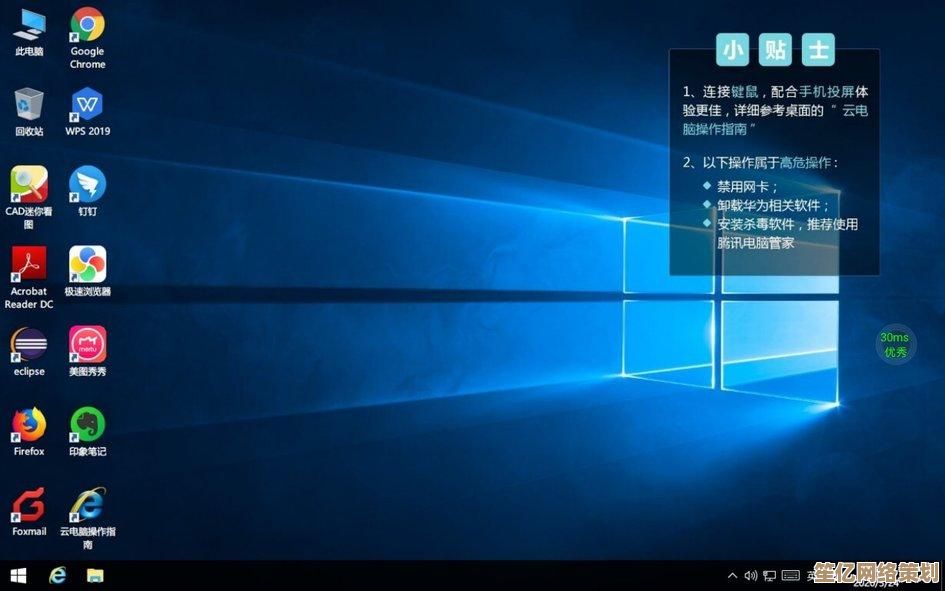Screen dimensions: 945x591
Task: Launch Internet Explorer from the taskbar
Action: (x=57, y=576)
